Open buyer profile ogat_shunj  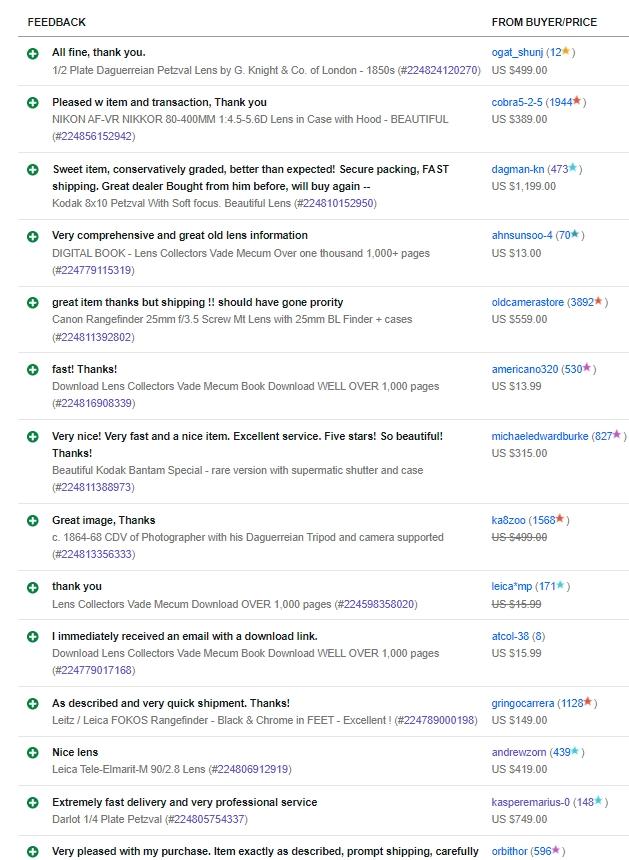tap(517, 52)
